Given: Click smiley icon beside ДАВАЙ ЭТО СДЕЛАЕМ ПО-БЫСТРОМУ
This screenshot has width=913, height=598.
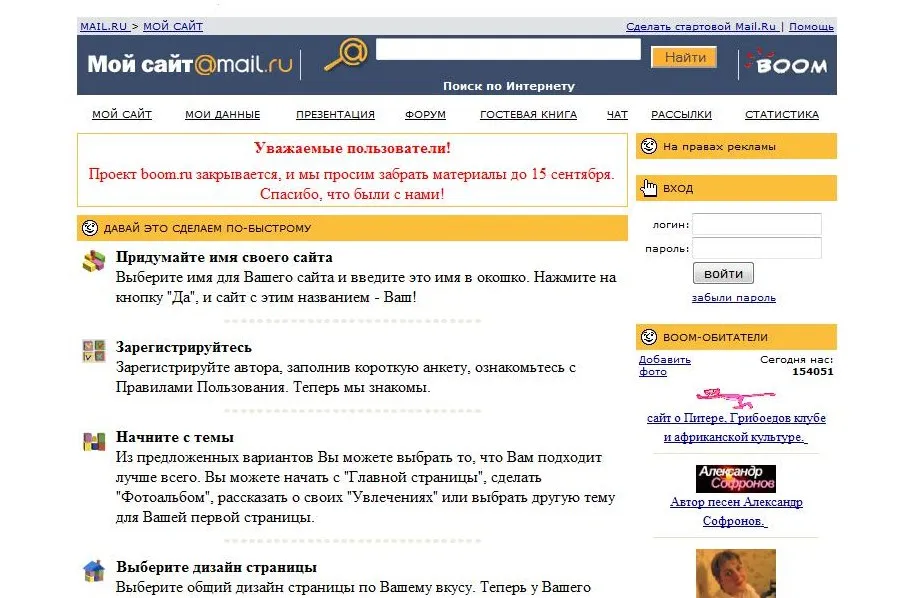Looking at the screenshot, I should click(x=90, y=228).
